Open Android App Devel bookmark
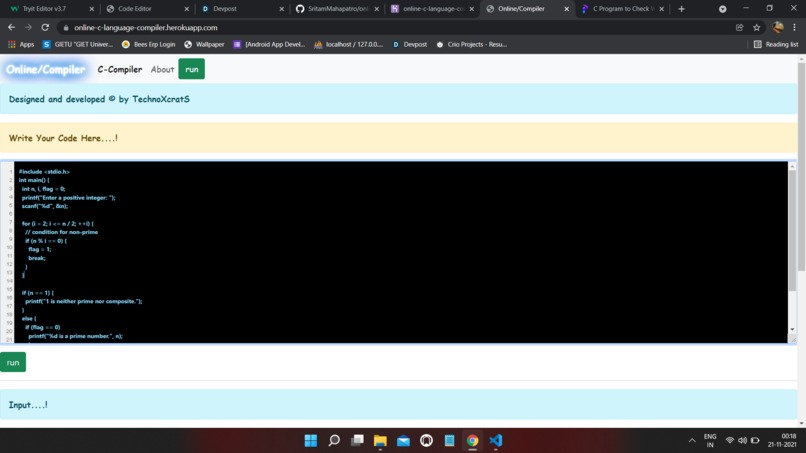This screenshot has width=806, height=453. click(x=269, y=44)
